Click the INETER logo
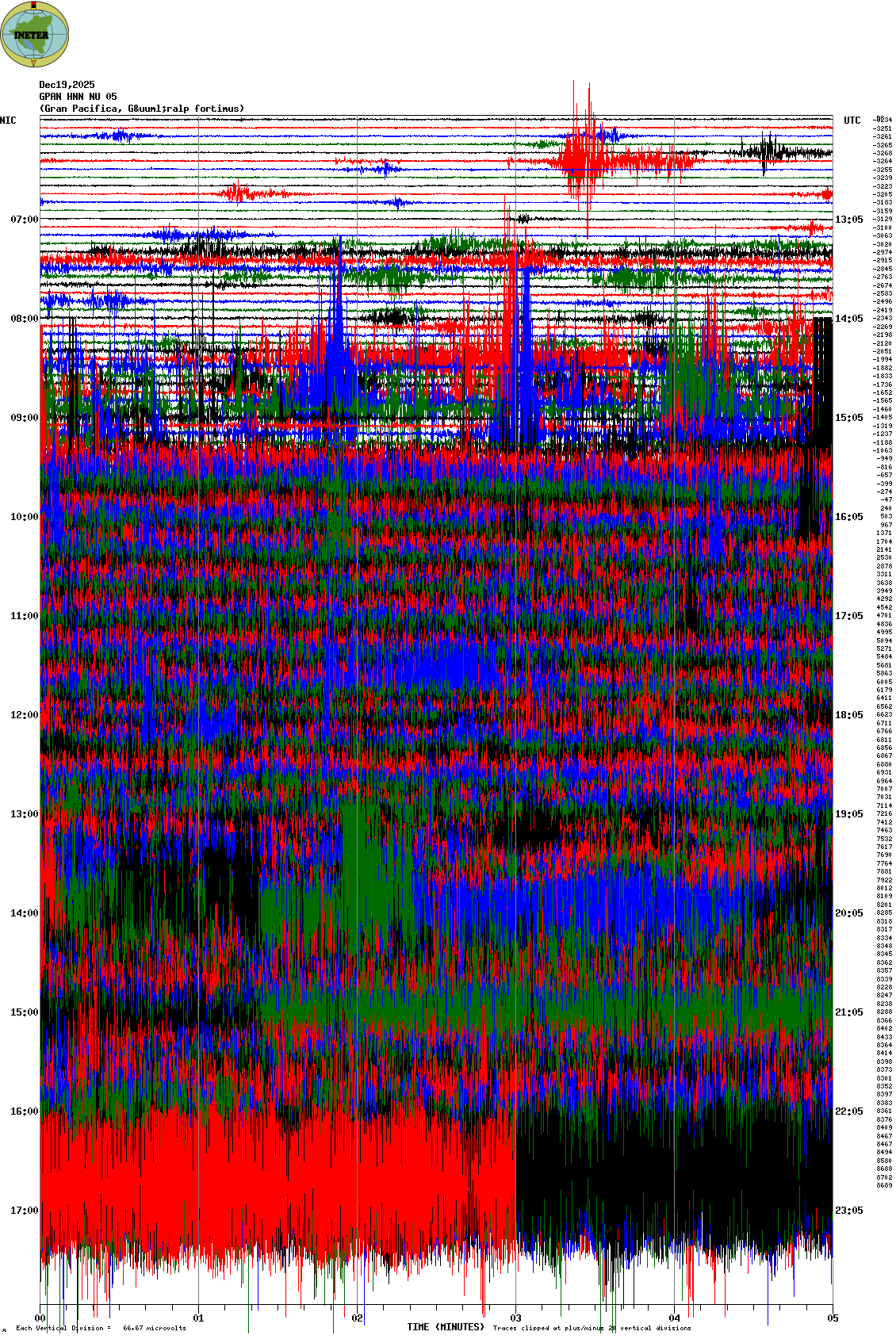The width and height of the screenshot is (896, 1339). (35, 34)
